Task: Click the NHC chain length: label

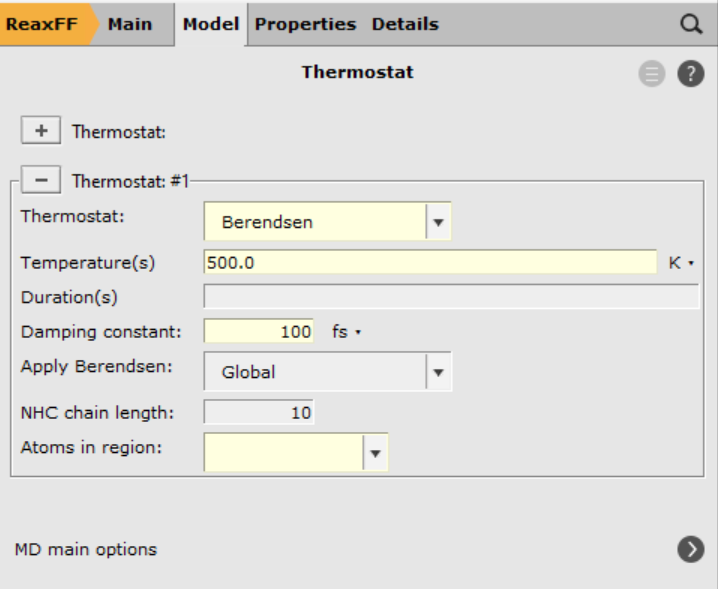Action: [x=98, y=413]
